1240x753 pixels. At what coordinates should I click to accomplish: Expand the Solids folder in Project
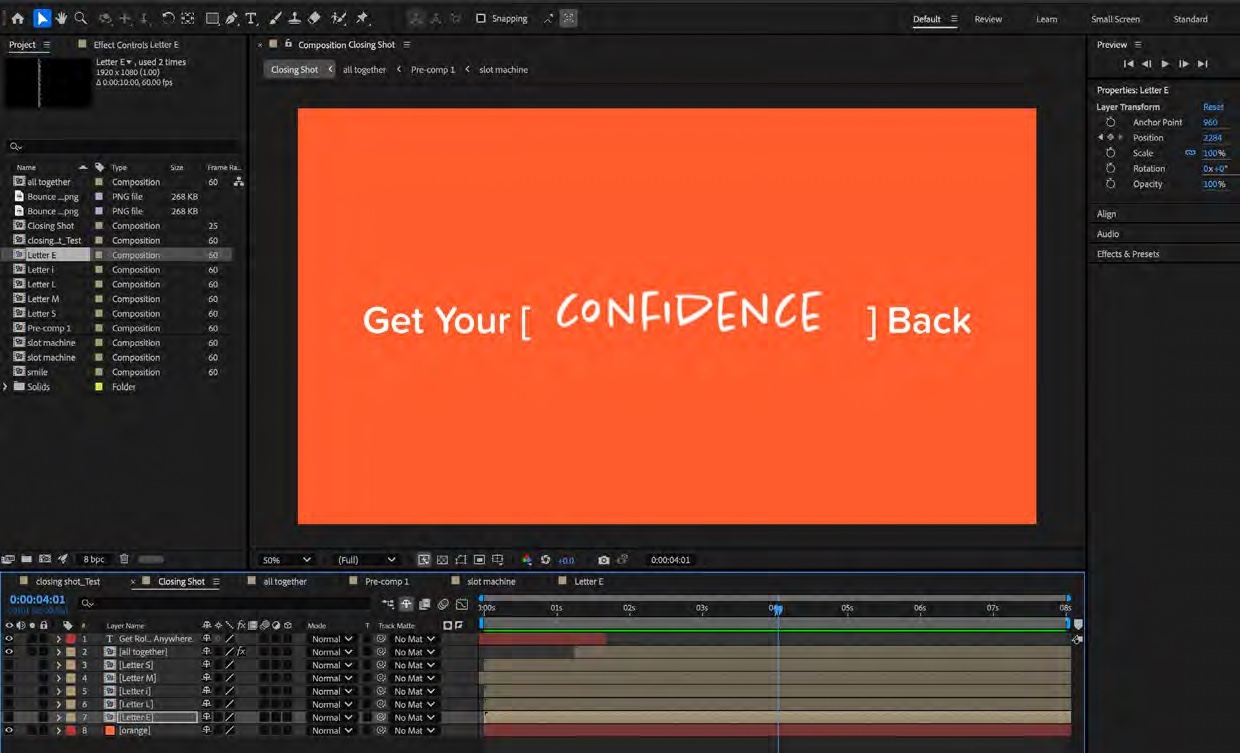point(6,386)
